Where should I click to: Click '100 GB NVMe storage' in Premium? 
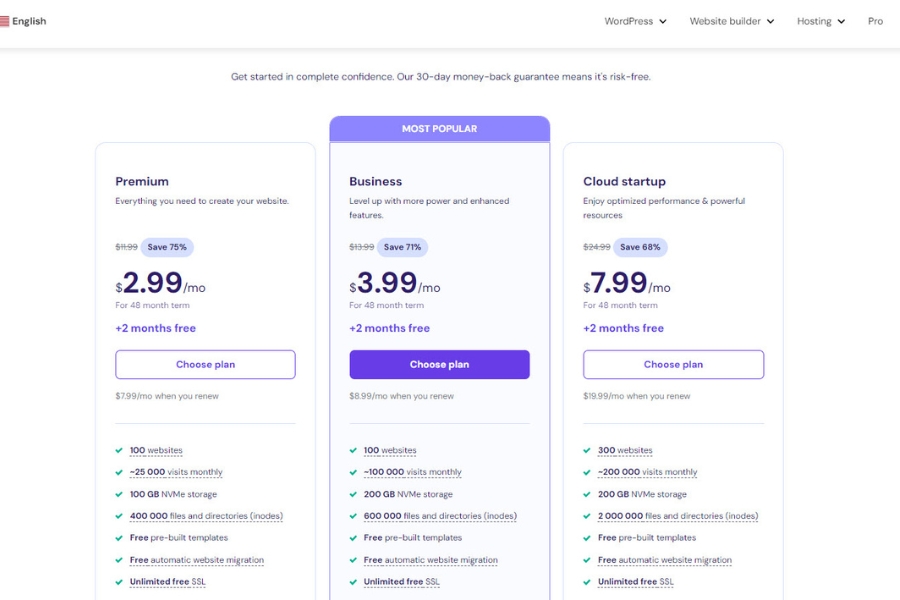pos(173,494)
